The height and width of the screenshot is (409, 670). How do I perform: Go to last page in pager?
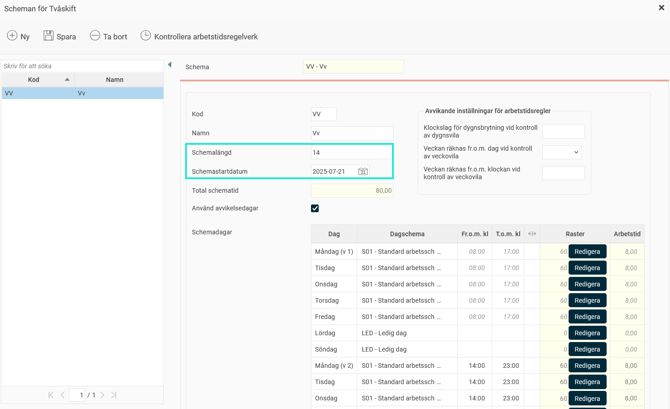(x=114, y=395)
